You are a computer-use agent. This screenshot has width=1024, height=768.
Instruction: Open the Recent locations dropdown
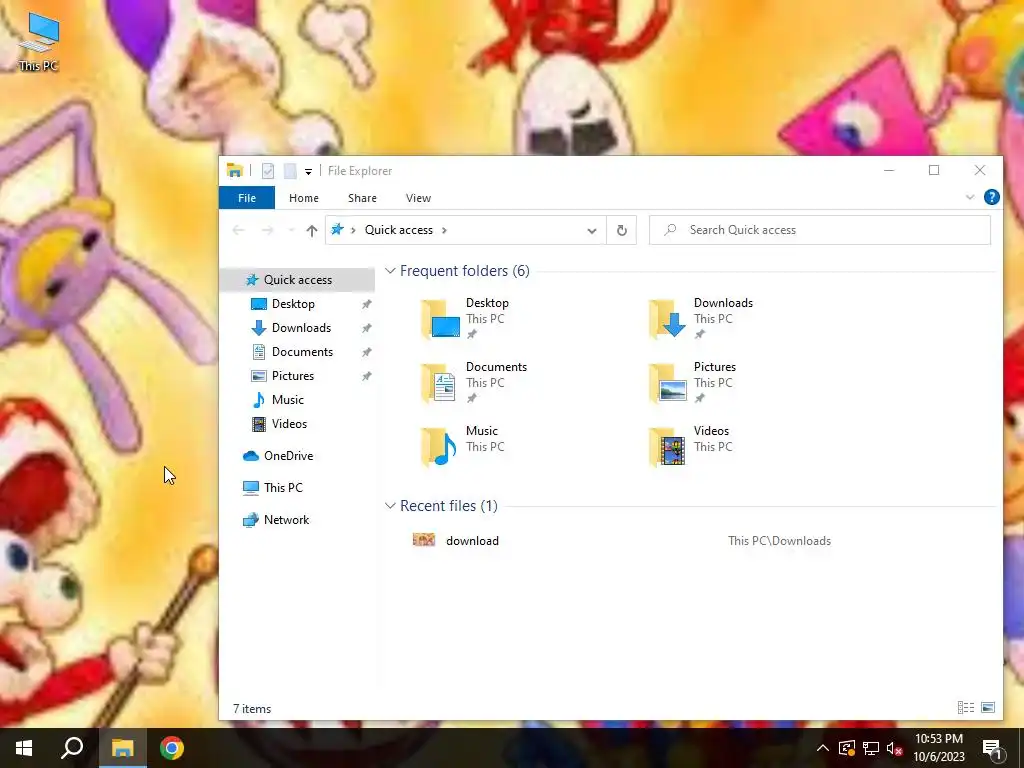pyautogui.click(x=291, y=231)
